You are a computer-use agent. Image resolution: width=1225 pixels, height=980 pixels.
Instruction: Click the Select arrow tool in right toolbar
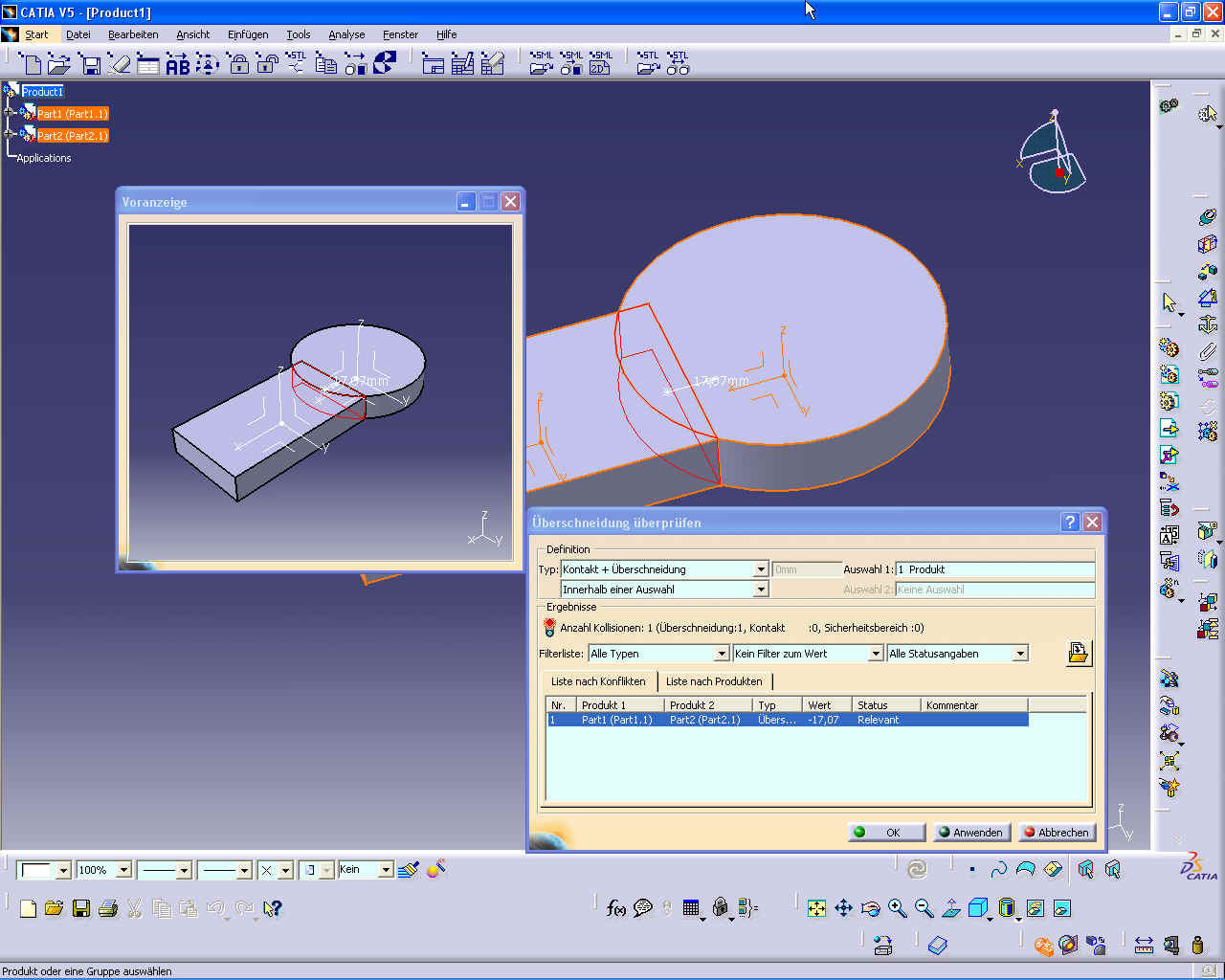click(x=1169, y=303)
